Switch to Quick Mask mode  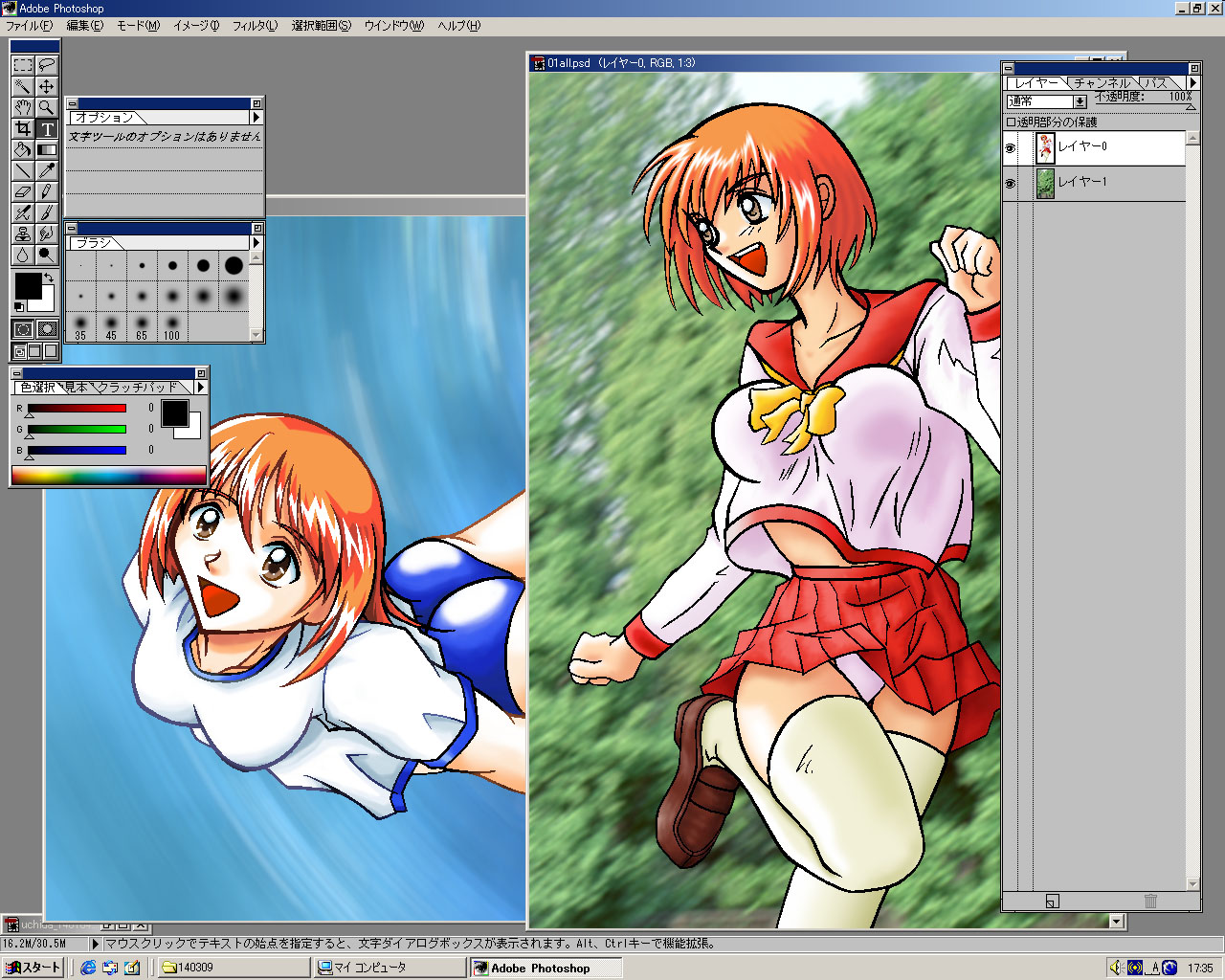click(x=46, y=329)
